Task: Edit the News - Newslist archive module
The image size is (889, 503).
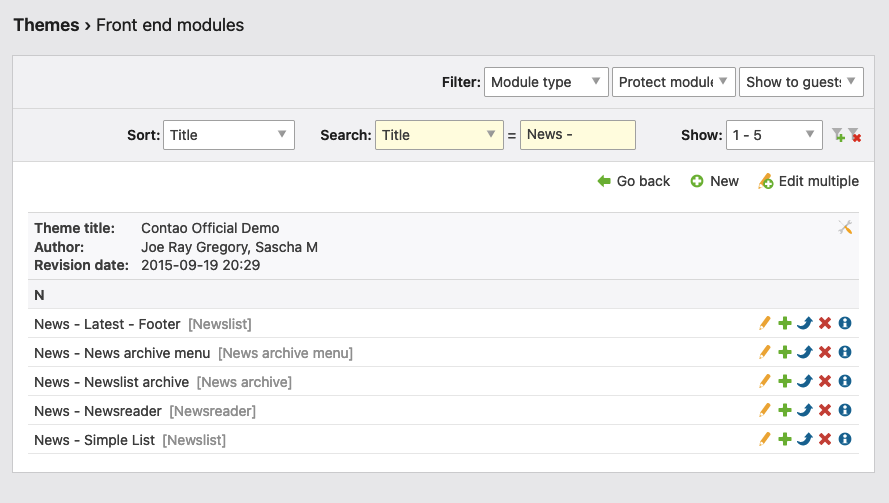Action: (765, 381)
